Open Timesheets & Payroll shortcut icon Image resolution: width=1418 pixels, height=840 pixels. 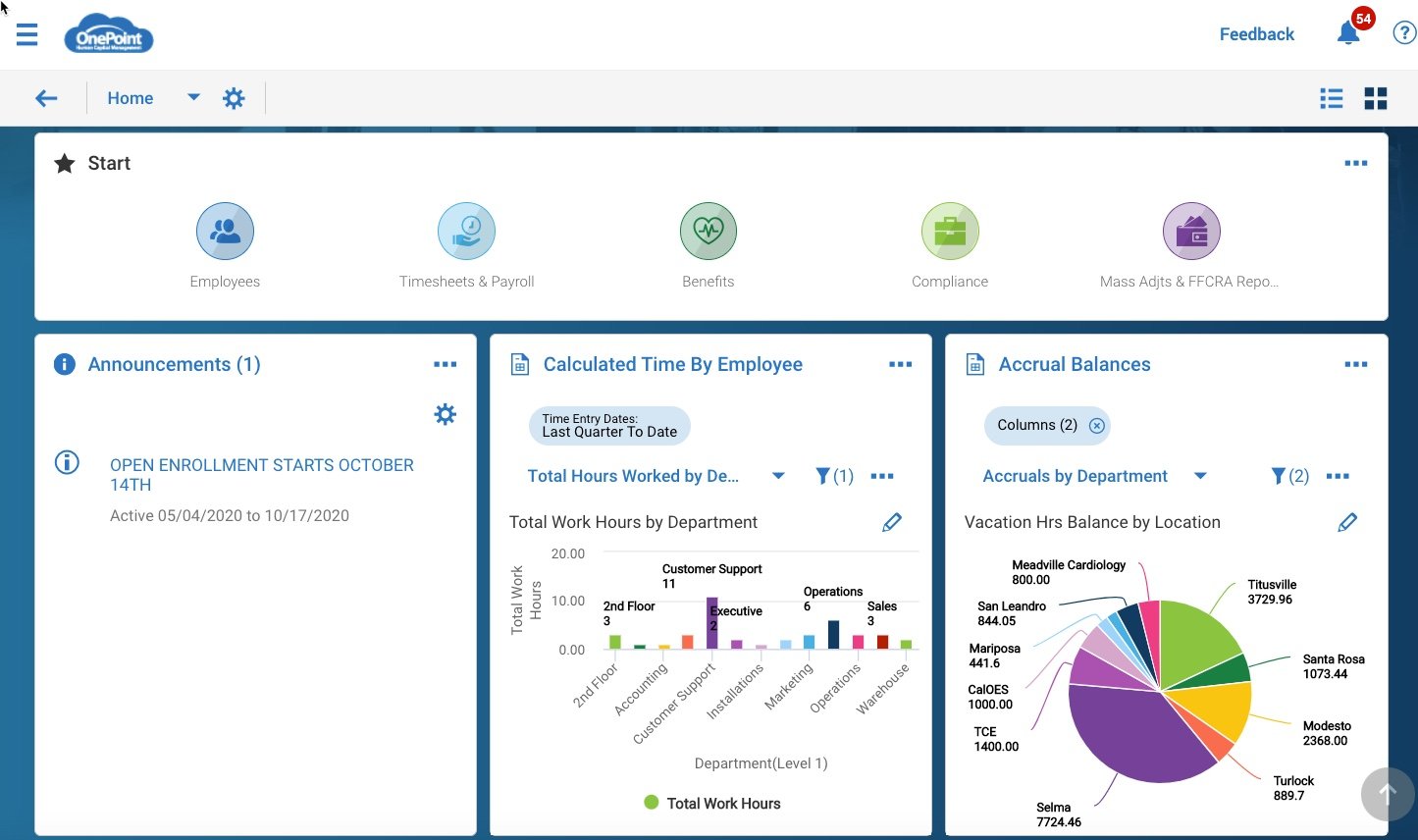[466, 232]
